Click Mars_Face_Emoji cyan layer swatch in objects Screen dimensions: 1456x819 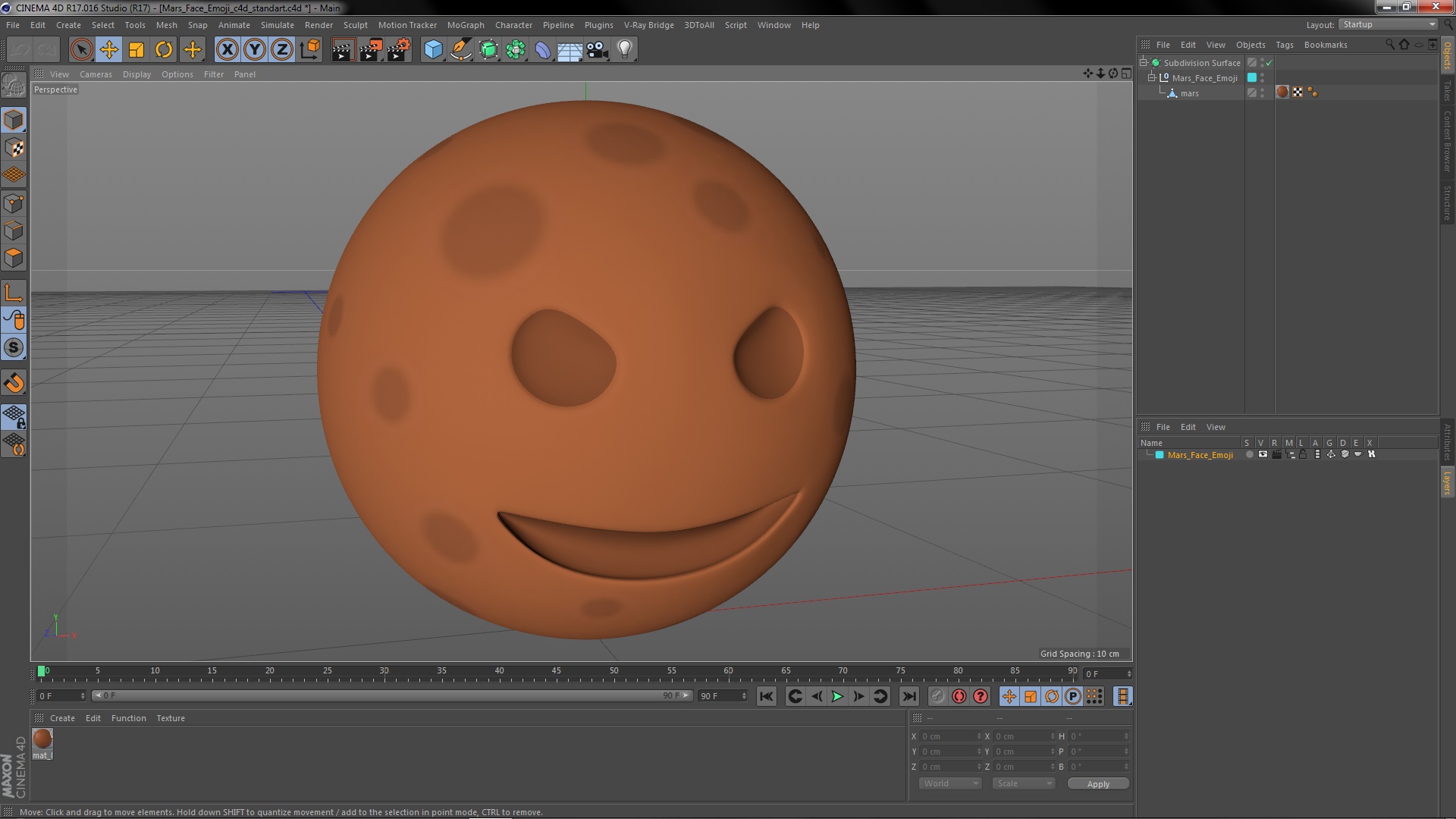point(1252,77)
